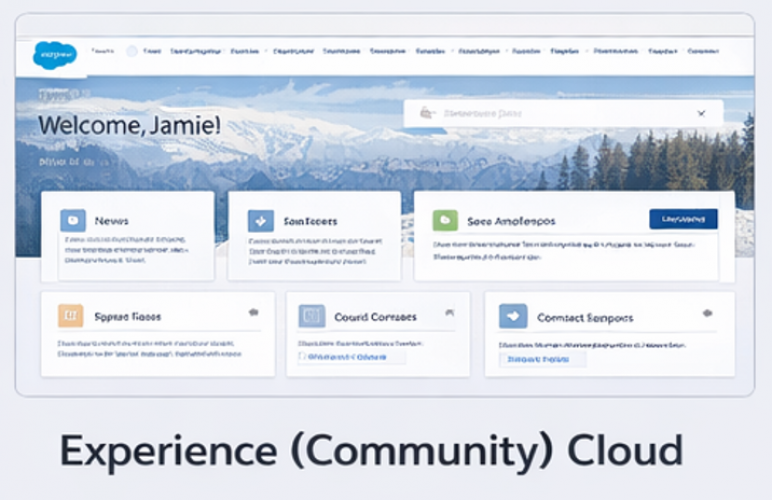
Task: Click the last item in the top navigation bar
Action: point(703,51)
